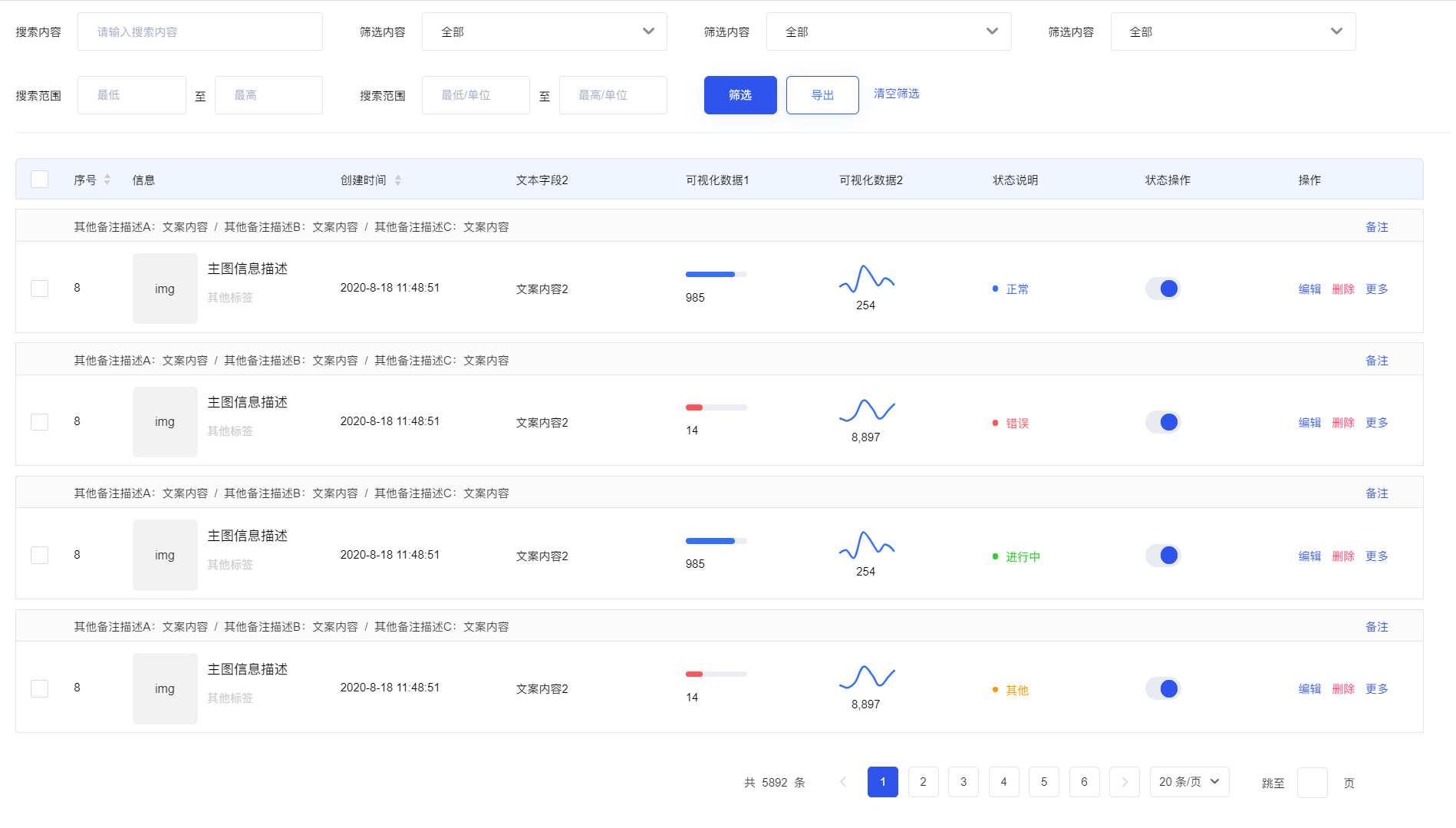
Task: Click the 序号 sort arrows icon
Action: (107, 180)
